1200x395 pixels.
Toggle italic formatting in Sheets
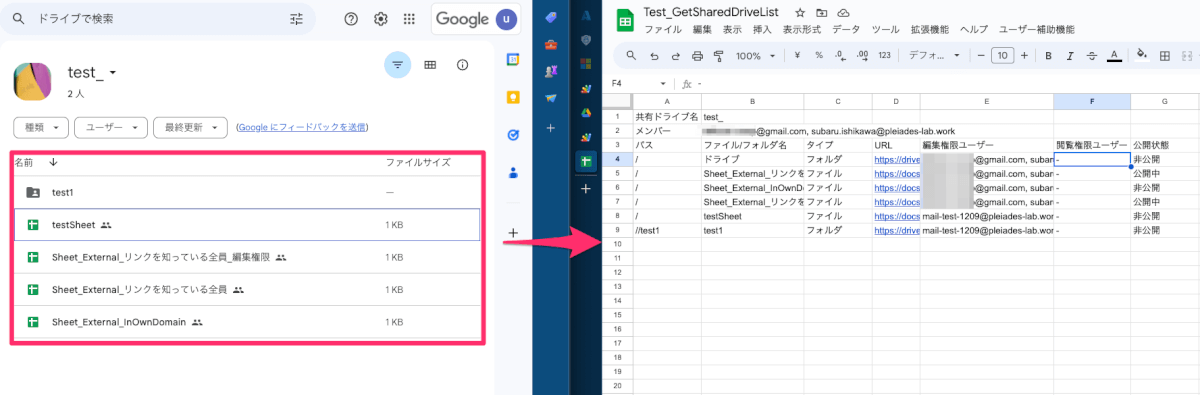tap(1070, 56)
